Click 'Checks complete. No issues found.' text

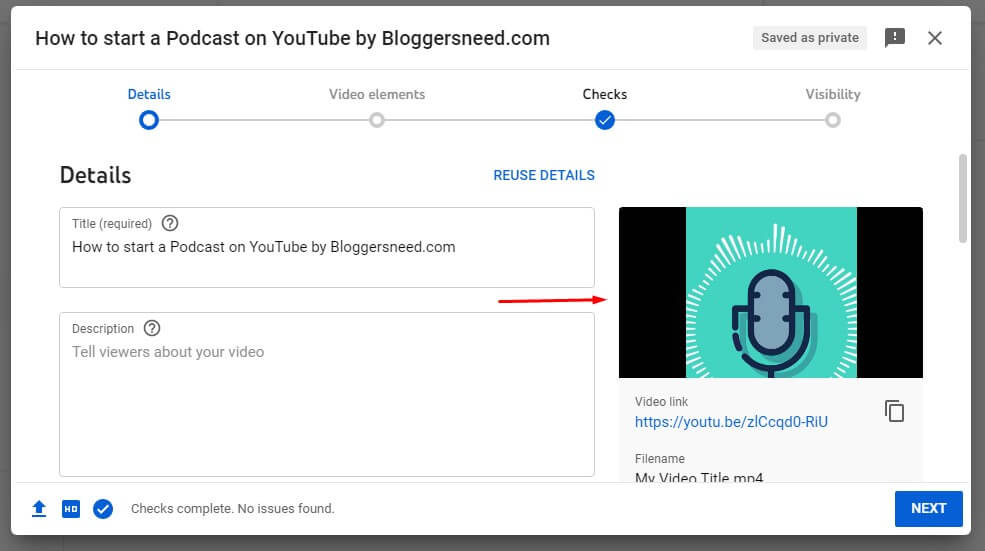click(x=232, y=508)
